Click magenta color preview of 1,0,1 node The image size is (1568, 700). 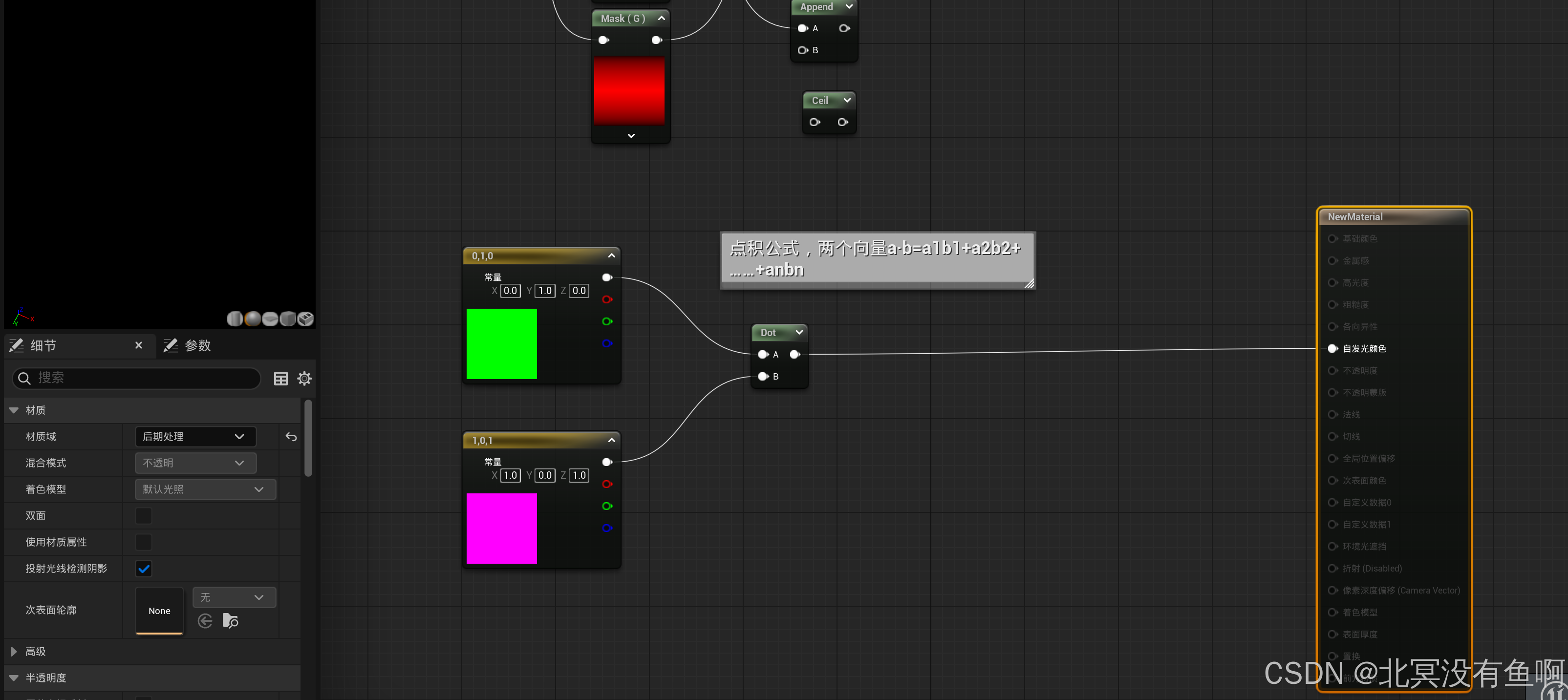coord(501,529)
